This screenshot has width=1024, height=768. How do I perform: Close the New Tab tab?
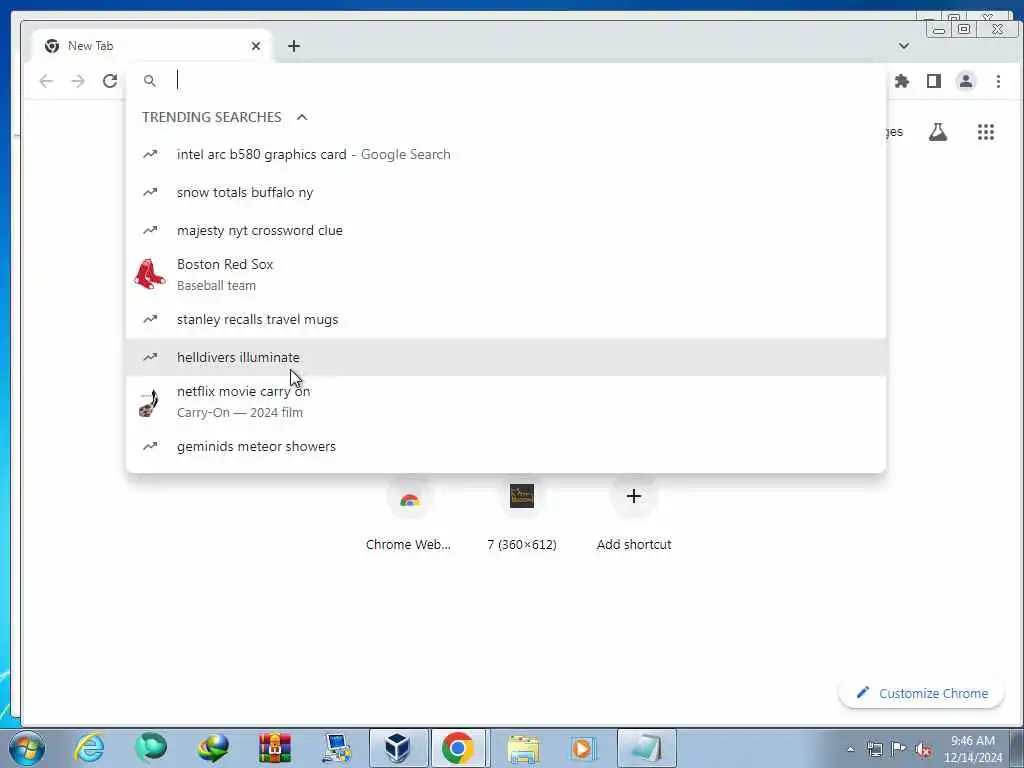pyautogui.click(x=256, y=46)
